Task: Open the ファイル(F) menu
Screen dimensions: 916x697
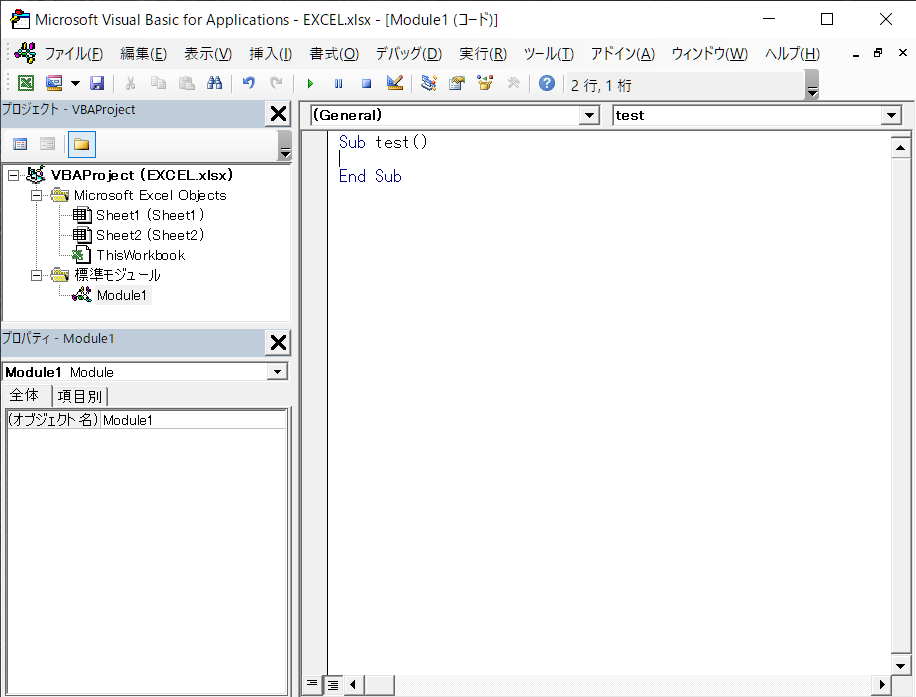Action: (x=74, y=54)
